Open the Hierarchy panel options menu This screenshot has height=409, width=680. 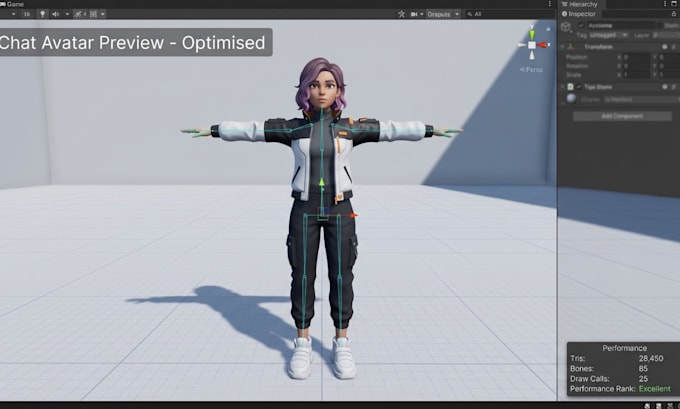tap(664, 4)
